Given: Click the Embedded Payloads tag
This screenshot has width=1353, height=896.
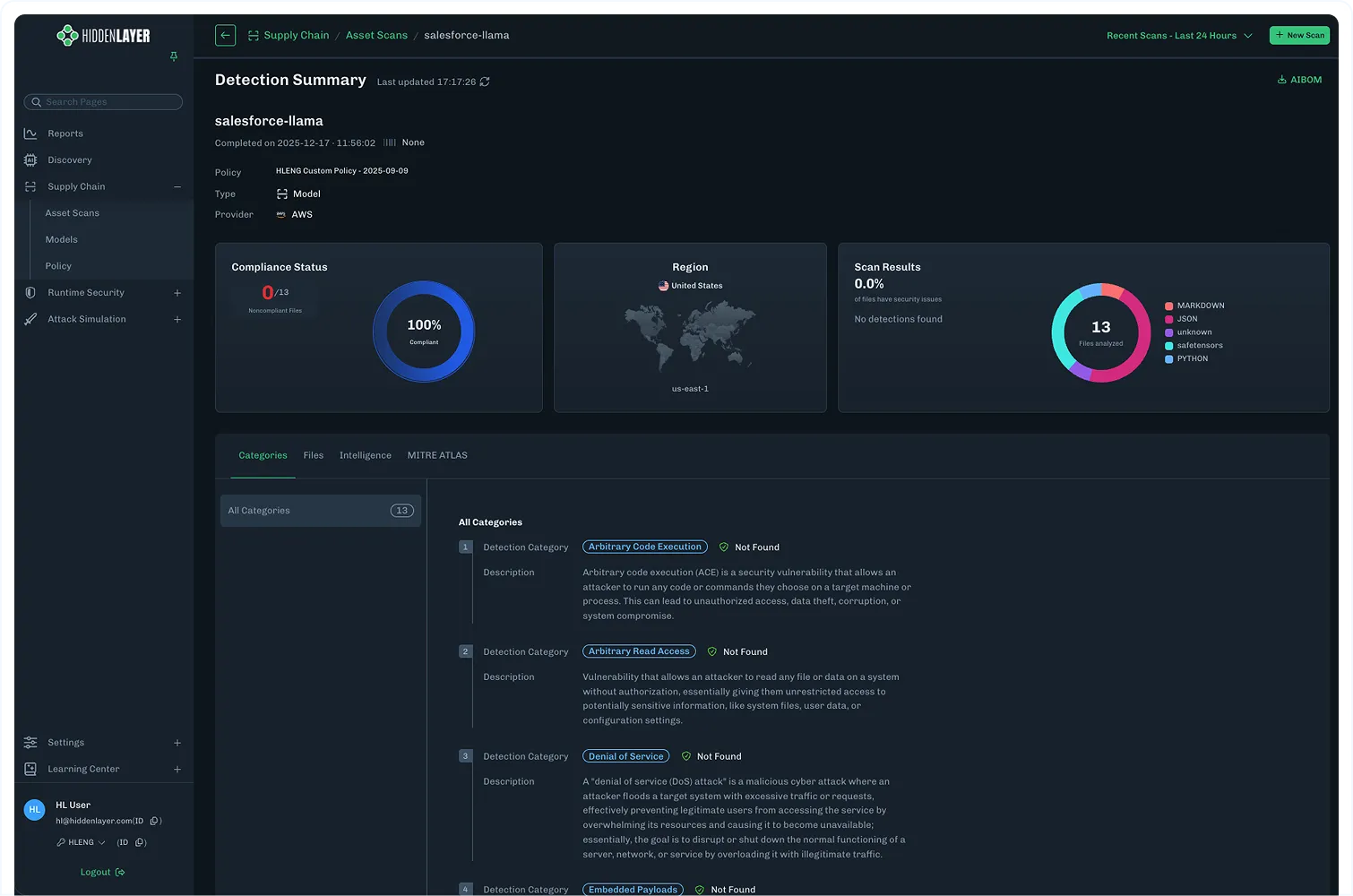Looking at the screenshot, I should [633, 890].
